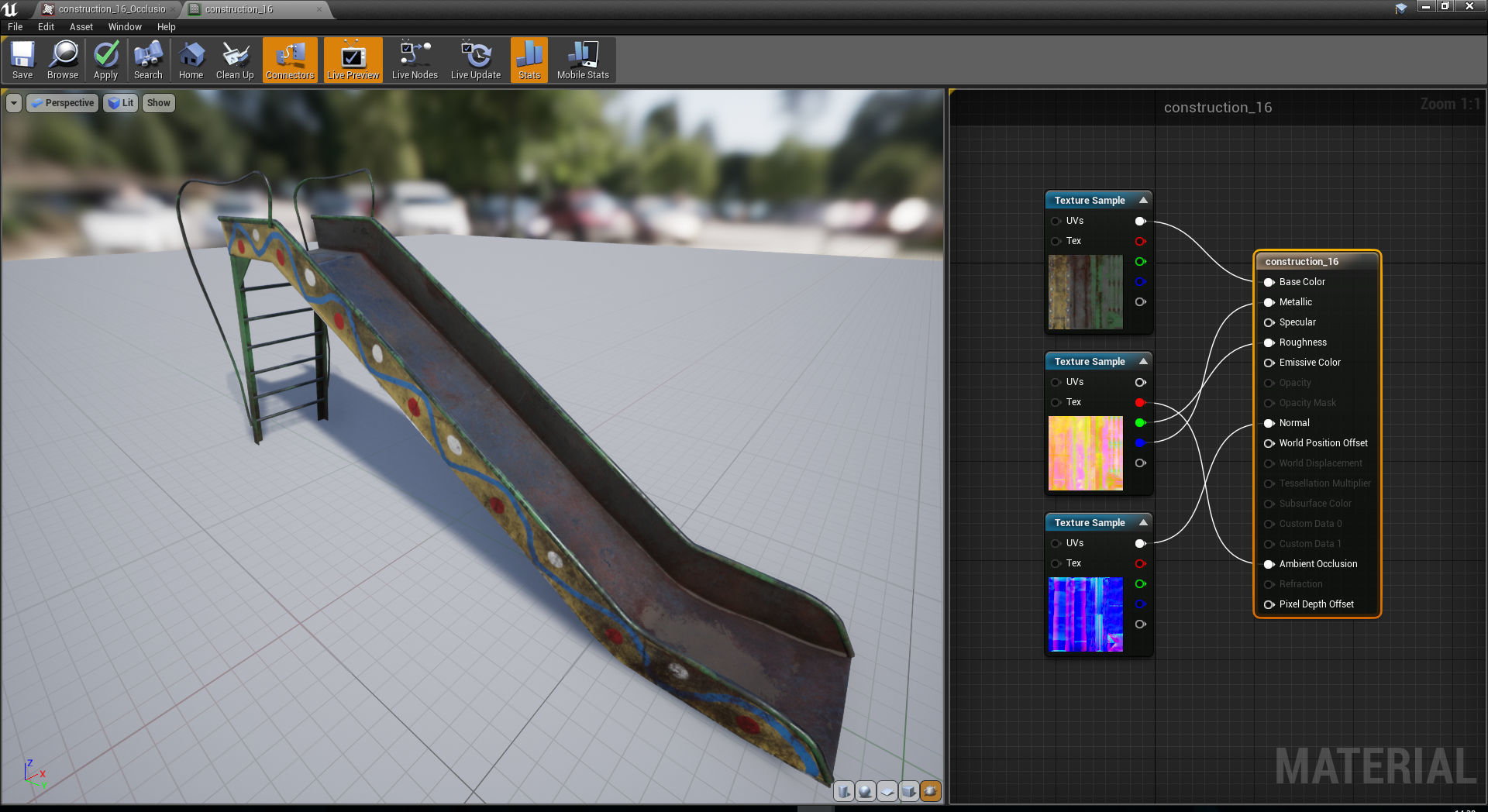Toggle the Stats display button

529,60
